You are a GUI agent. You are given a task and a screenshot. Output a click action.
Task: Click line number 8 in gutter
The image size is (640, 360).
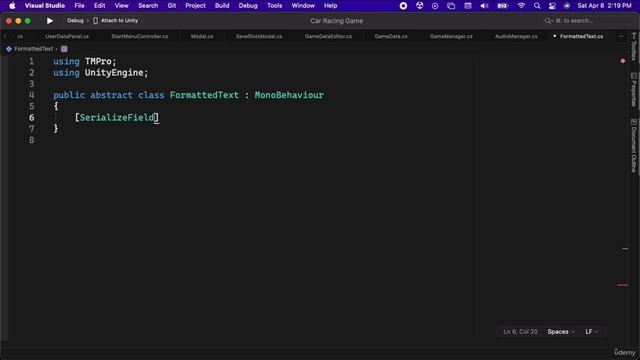point(31,140)
